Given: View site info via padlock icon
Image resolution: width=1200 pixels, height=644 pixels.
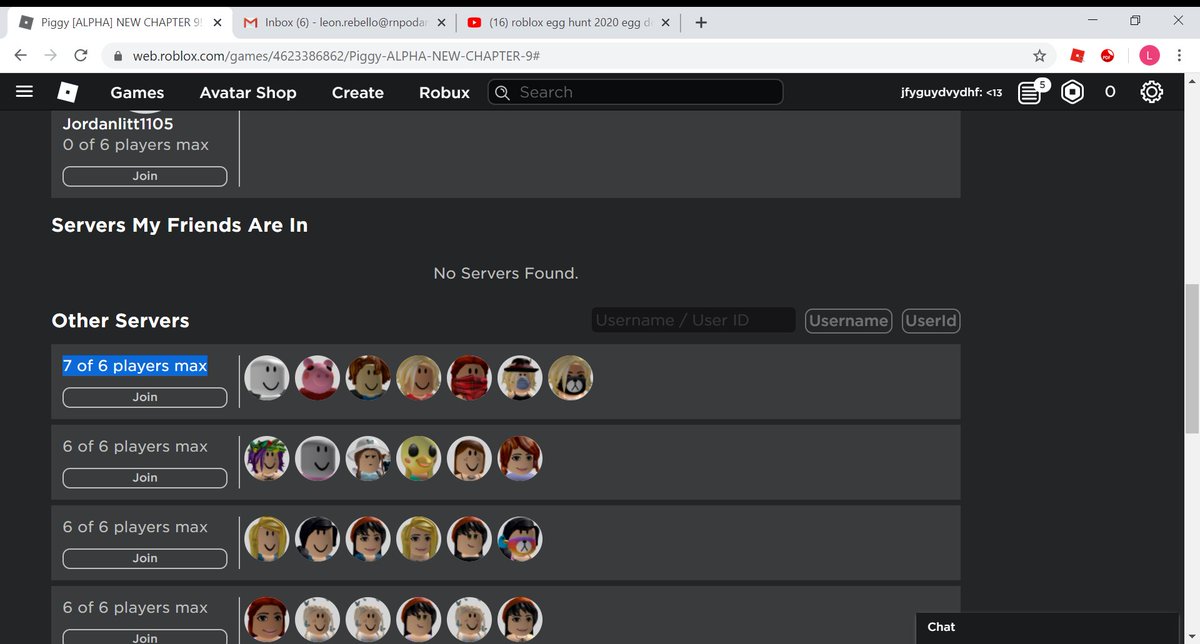Looking at the screenshot, I should (x=116, y=55).
